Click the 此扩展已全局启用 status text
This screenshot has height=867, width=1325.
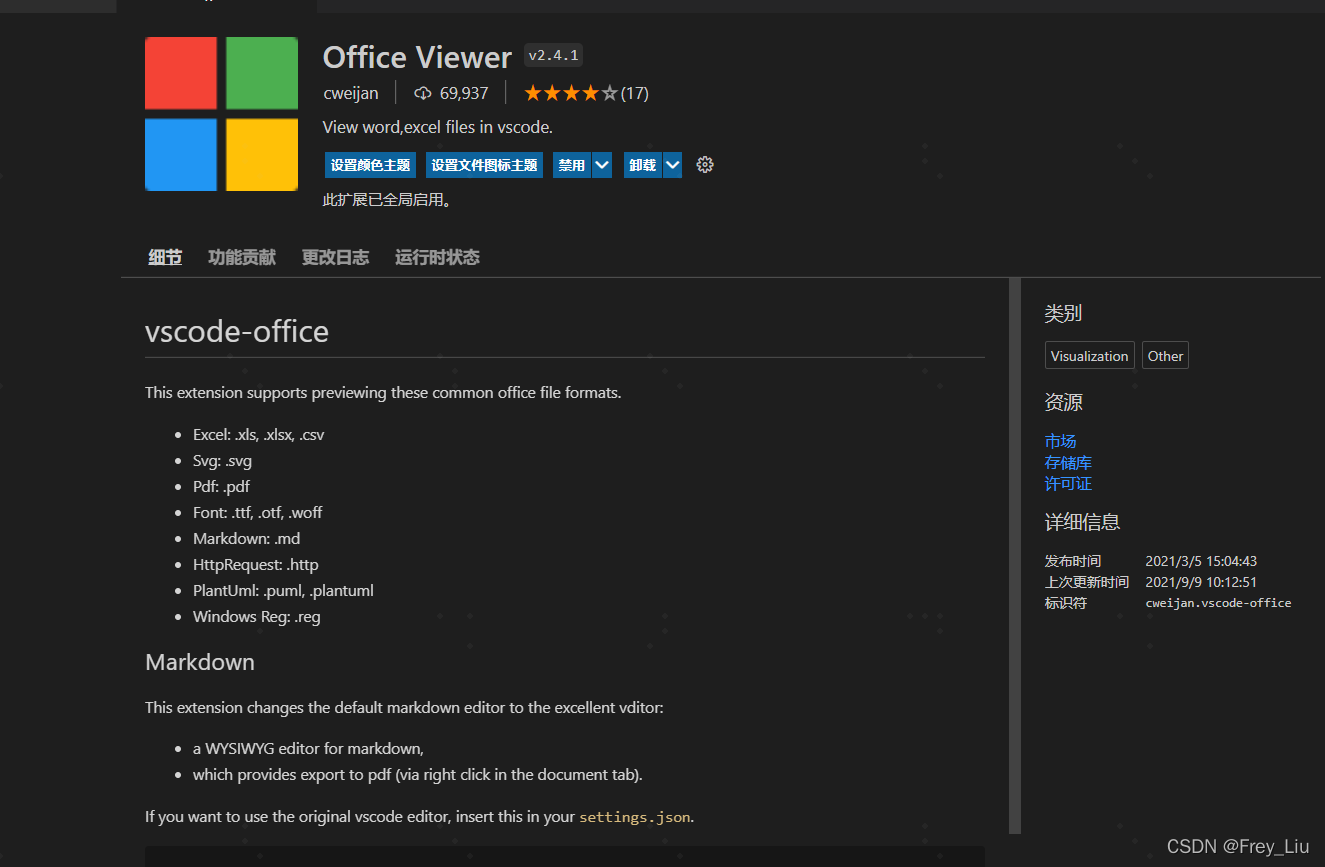388,200
